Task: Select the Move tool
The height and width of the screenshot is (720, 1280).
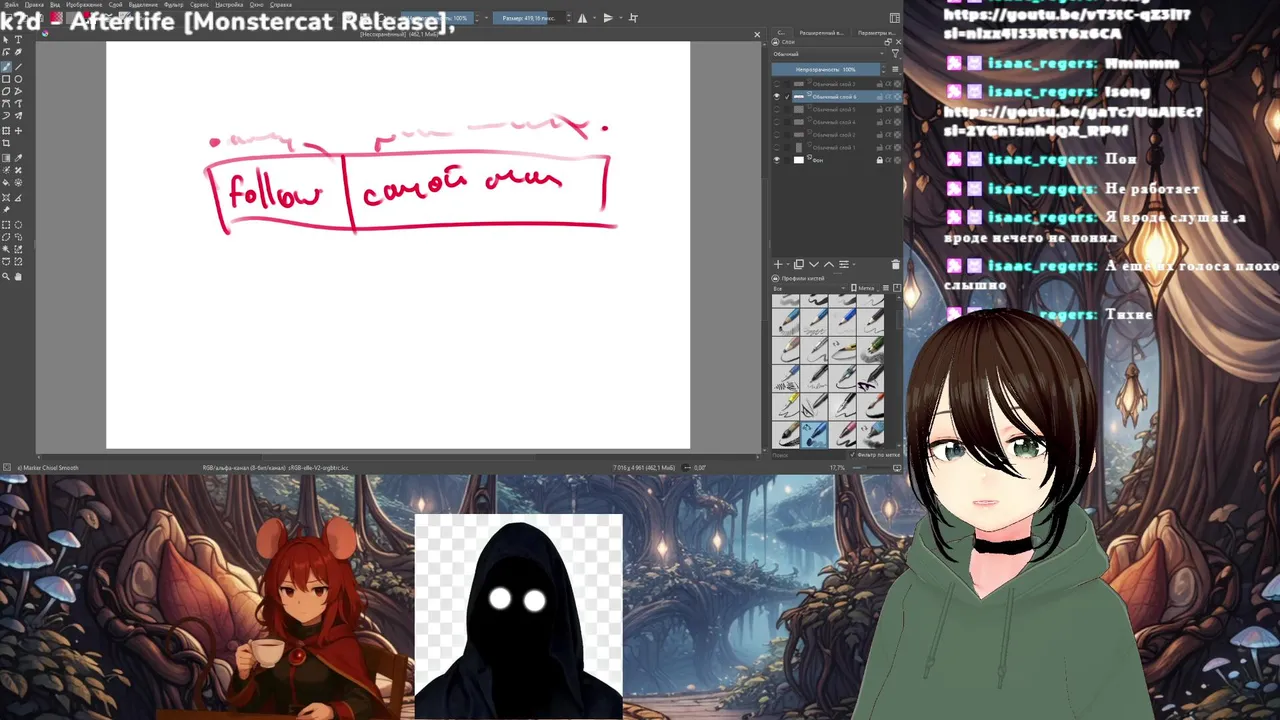Action: (18, 131)
